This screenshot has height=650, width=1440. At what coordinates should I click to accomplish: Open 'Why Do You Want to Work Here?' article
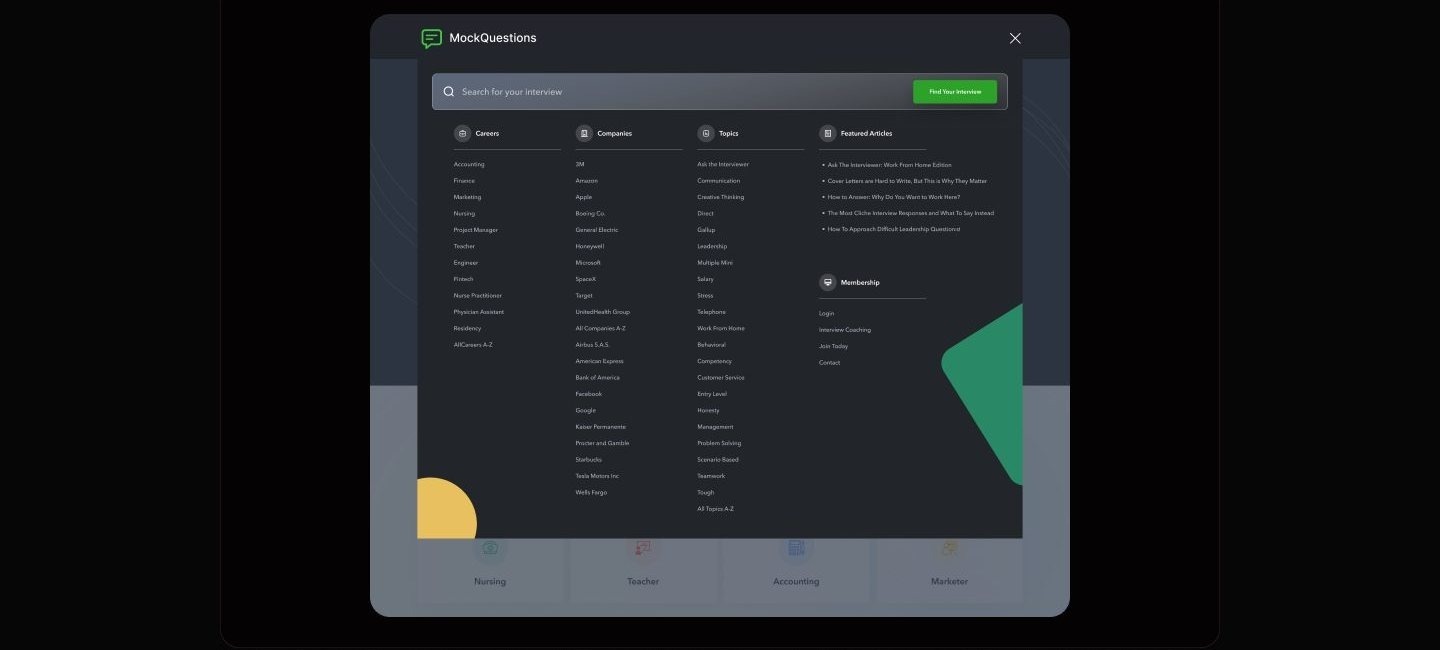click(x=894, y=197)
